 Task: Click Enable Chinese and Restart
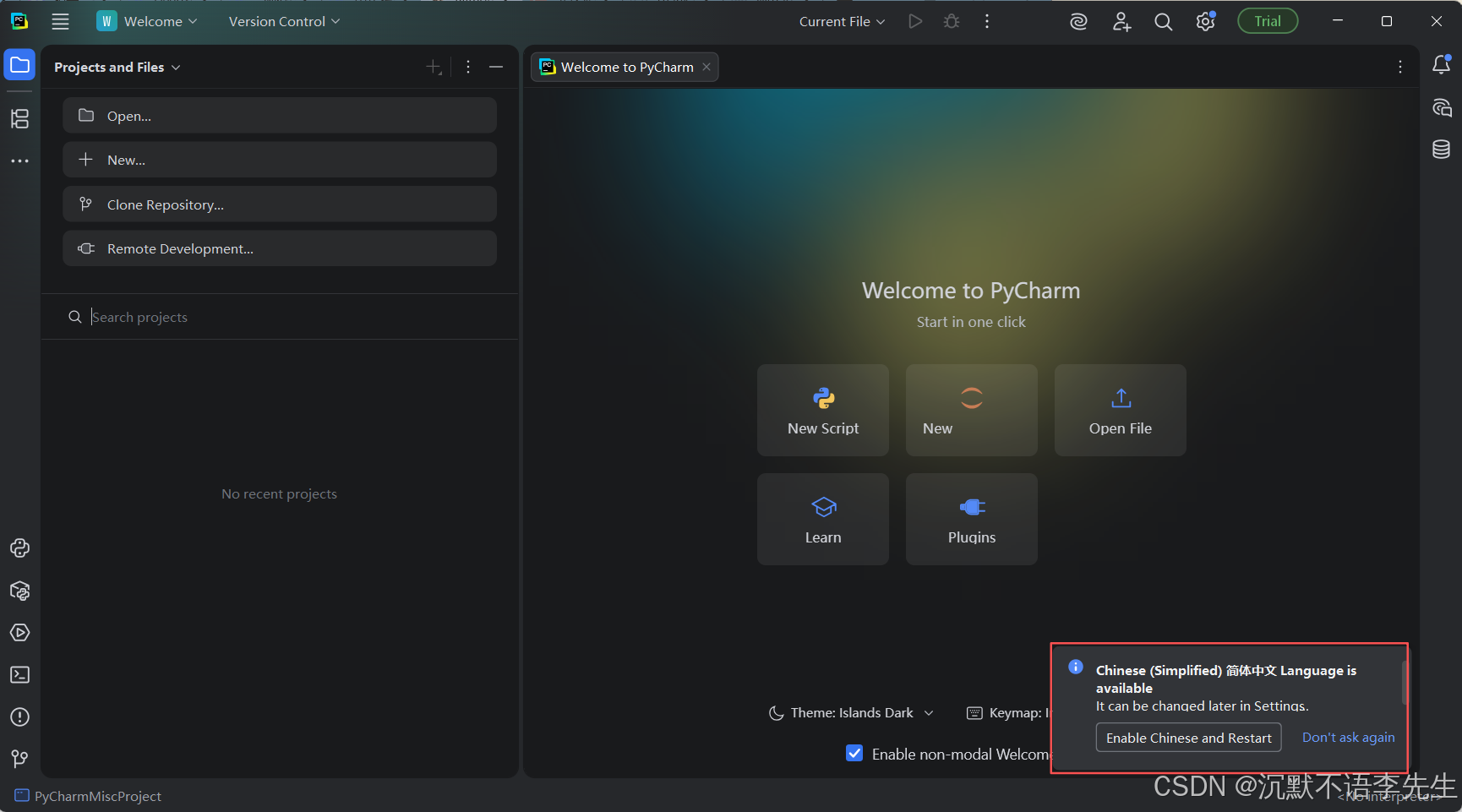click(1189, 738)
